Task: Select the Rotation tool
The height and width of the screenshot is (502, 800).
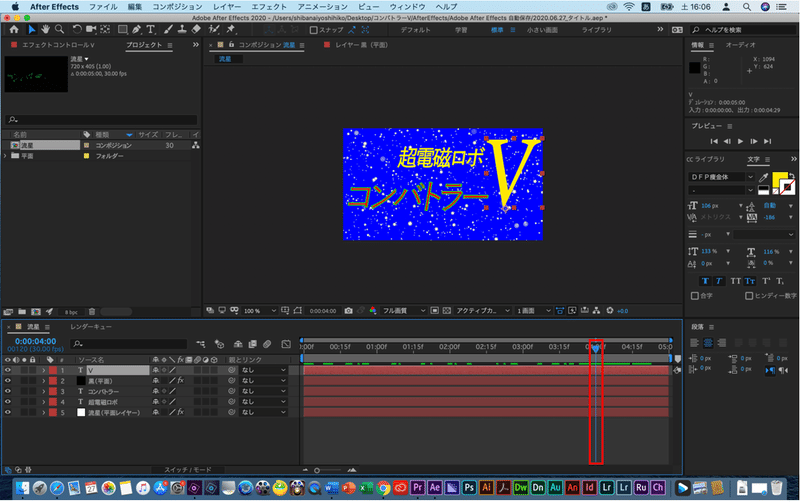Action: (77, 30)
